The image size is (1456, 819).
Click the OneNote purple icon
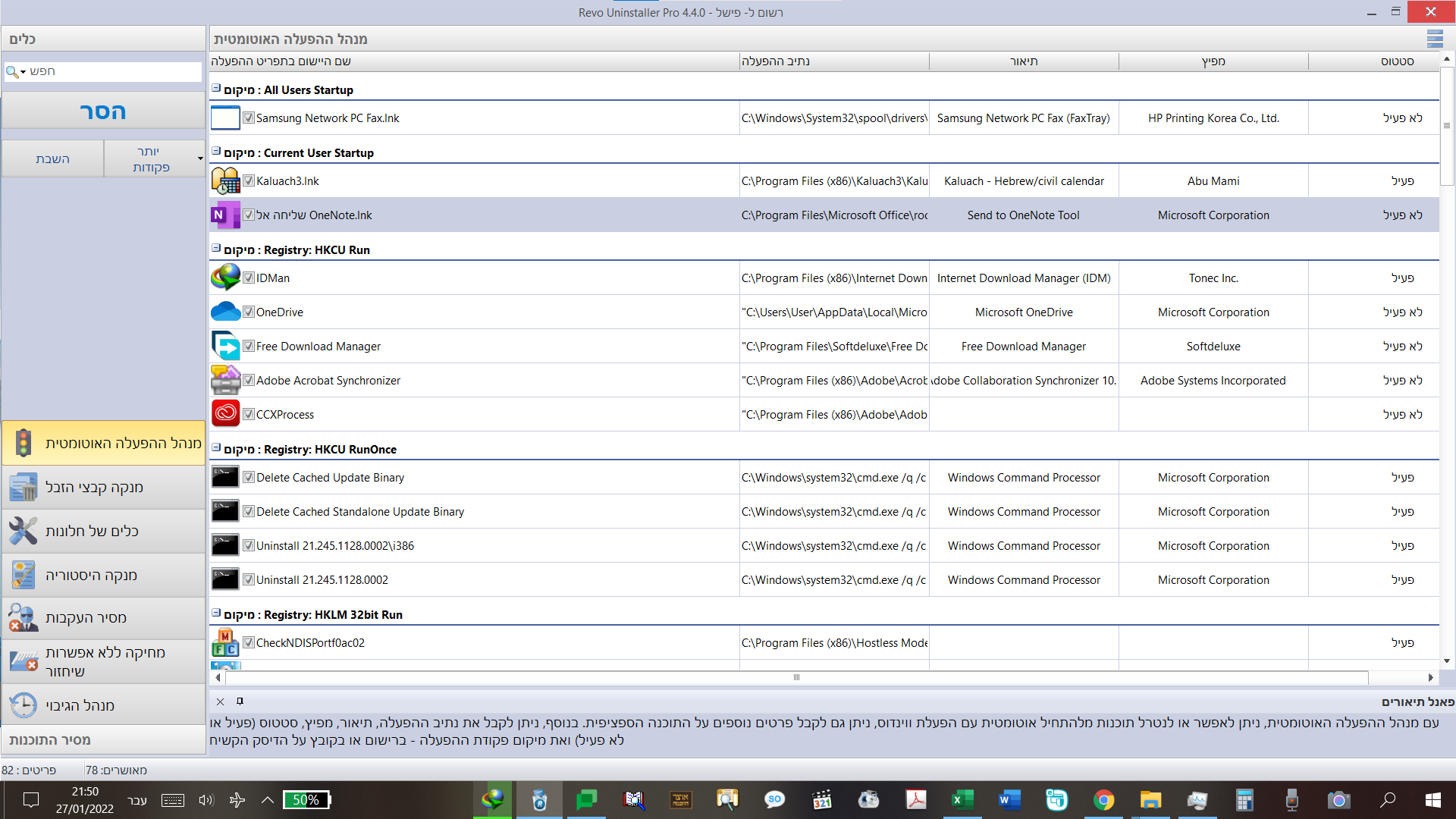tap(225, 215)
